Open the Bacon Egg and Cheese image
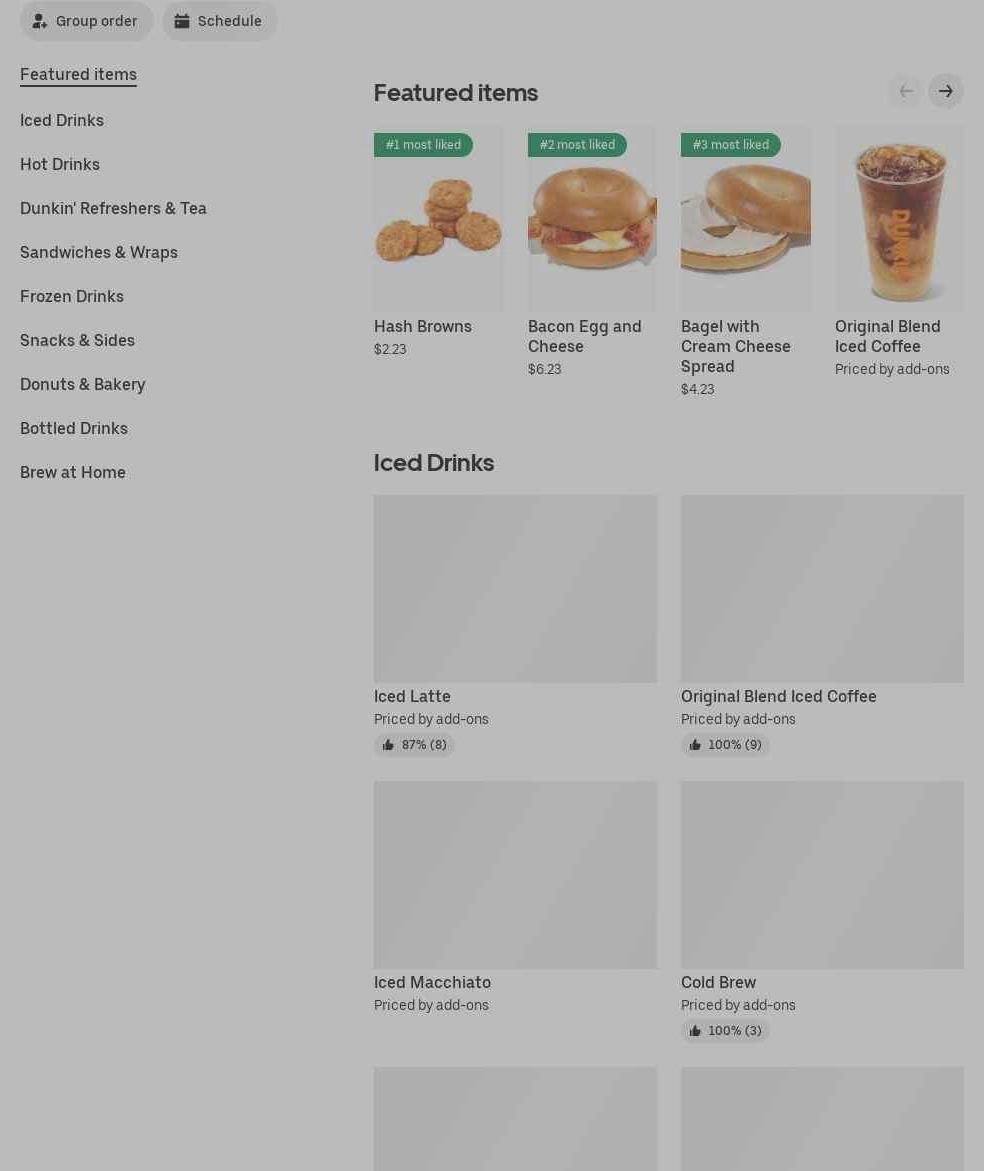 [592, 218]
